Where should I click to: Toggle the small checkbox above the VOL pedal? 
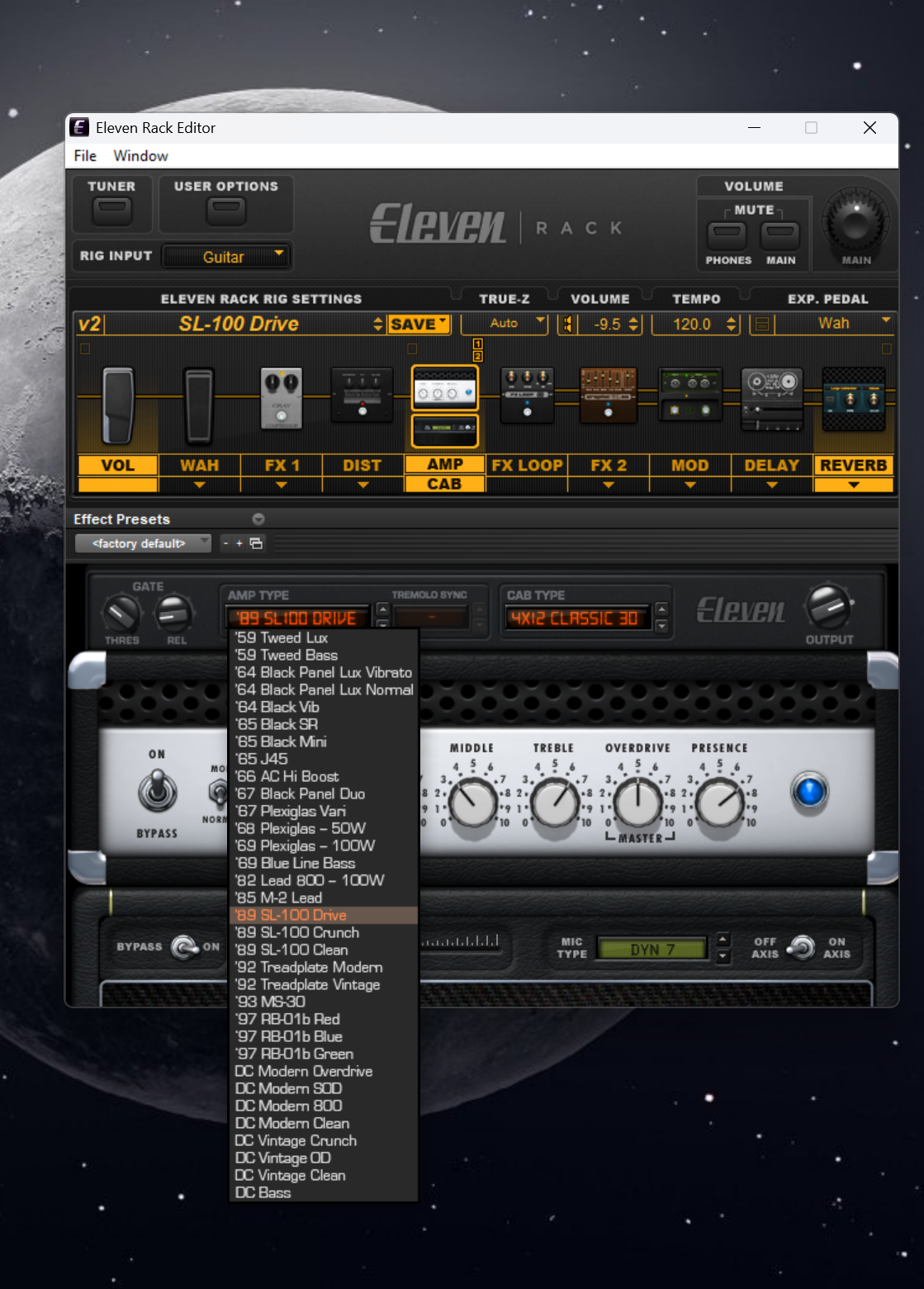pos(84,349)
